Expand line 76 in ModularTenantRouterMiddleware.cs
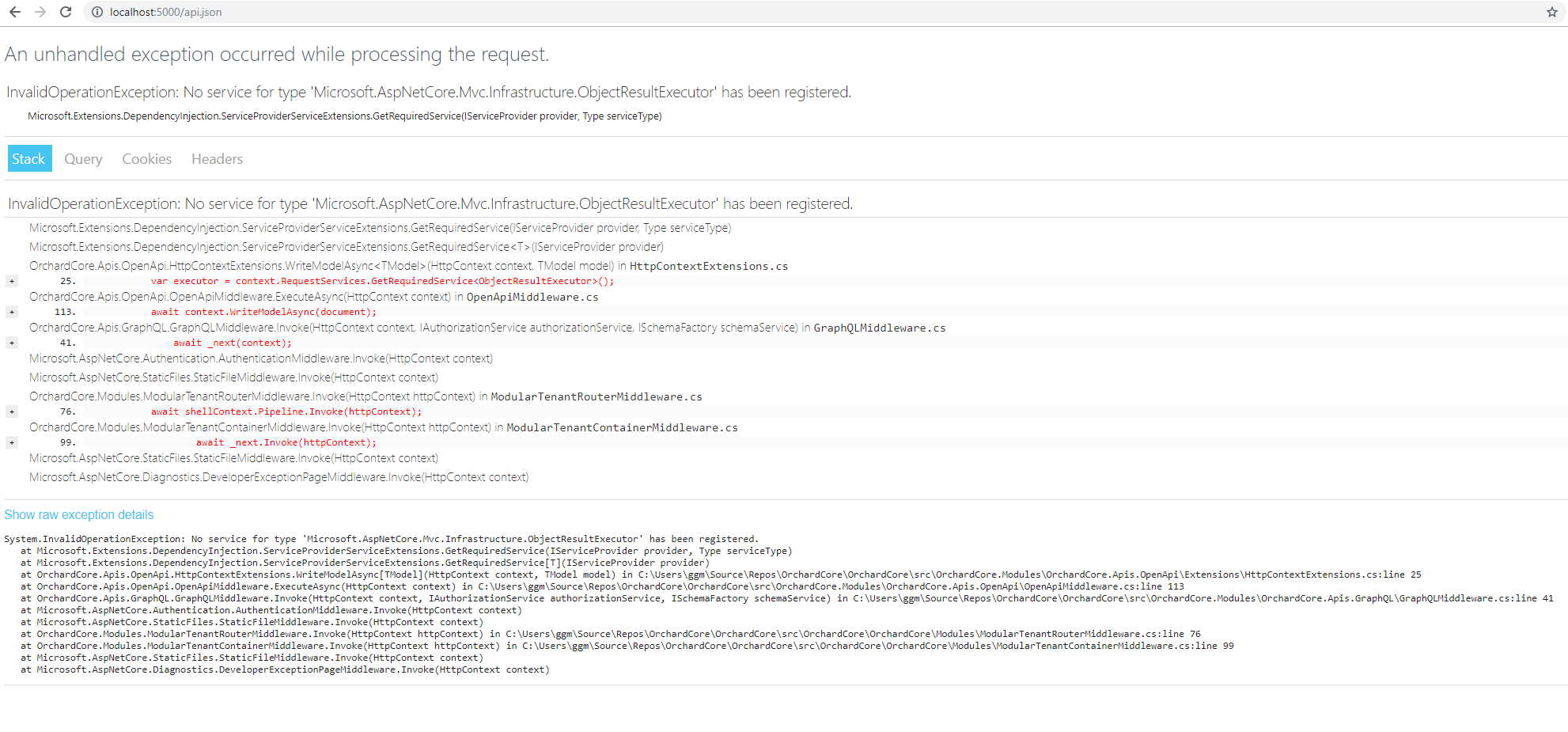The width and height of the screenshot is (1568, 732). pos(11,411)
